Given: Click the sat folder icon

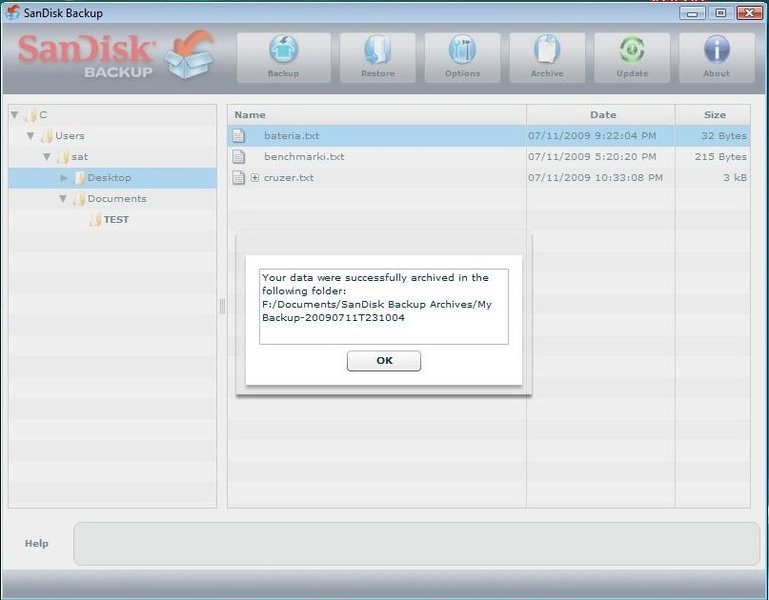Looking at the screenshot, I should click(x=63, y=157).
